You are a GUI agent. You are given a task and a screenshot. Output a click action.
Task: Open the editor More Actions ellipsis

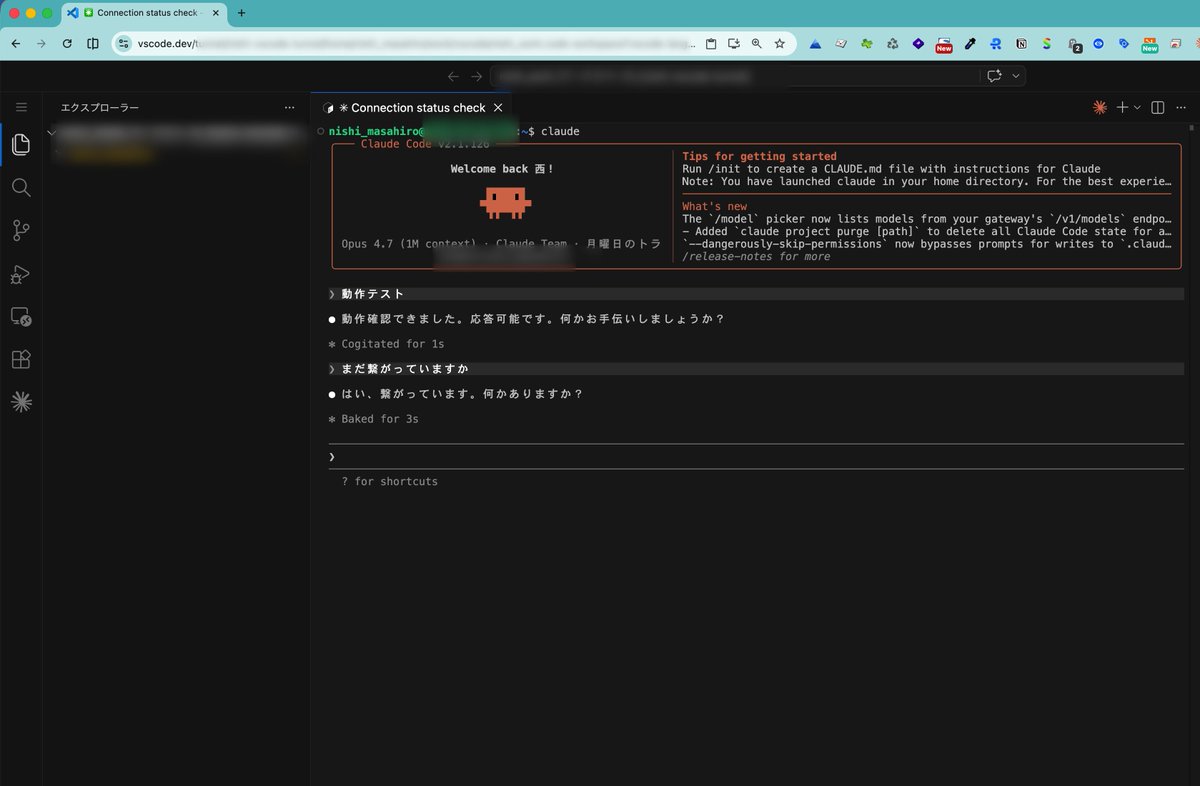(1182, 107)
